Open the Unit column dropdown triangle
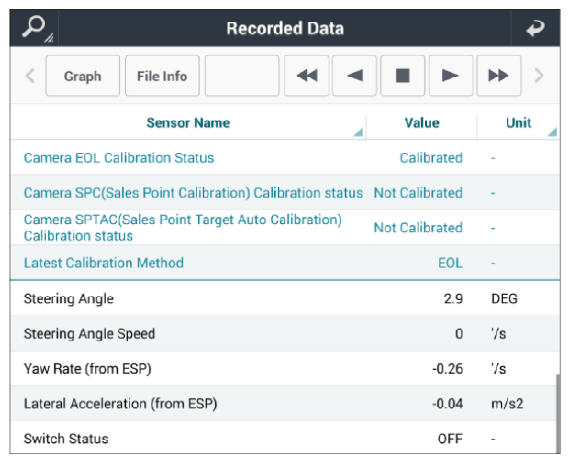 click(552, 132)
